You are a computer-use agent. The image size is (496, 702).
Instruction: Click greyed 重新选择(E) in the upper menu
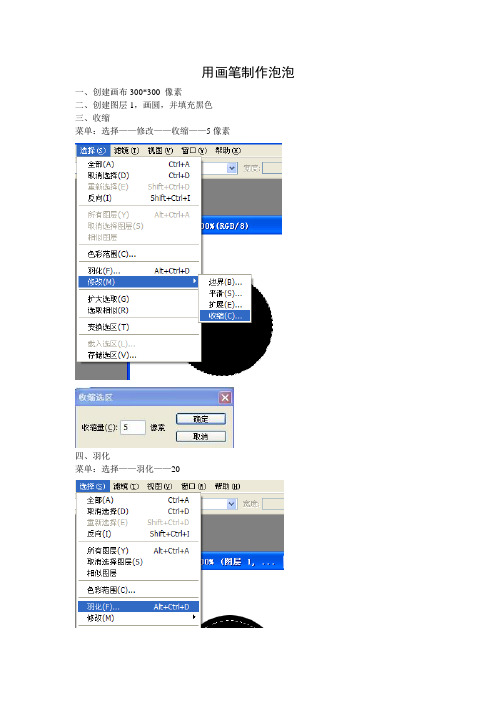click(x=138, y=187)
